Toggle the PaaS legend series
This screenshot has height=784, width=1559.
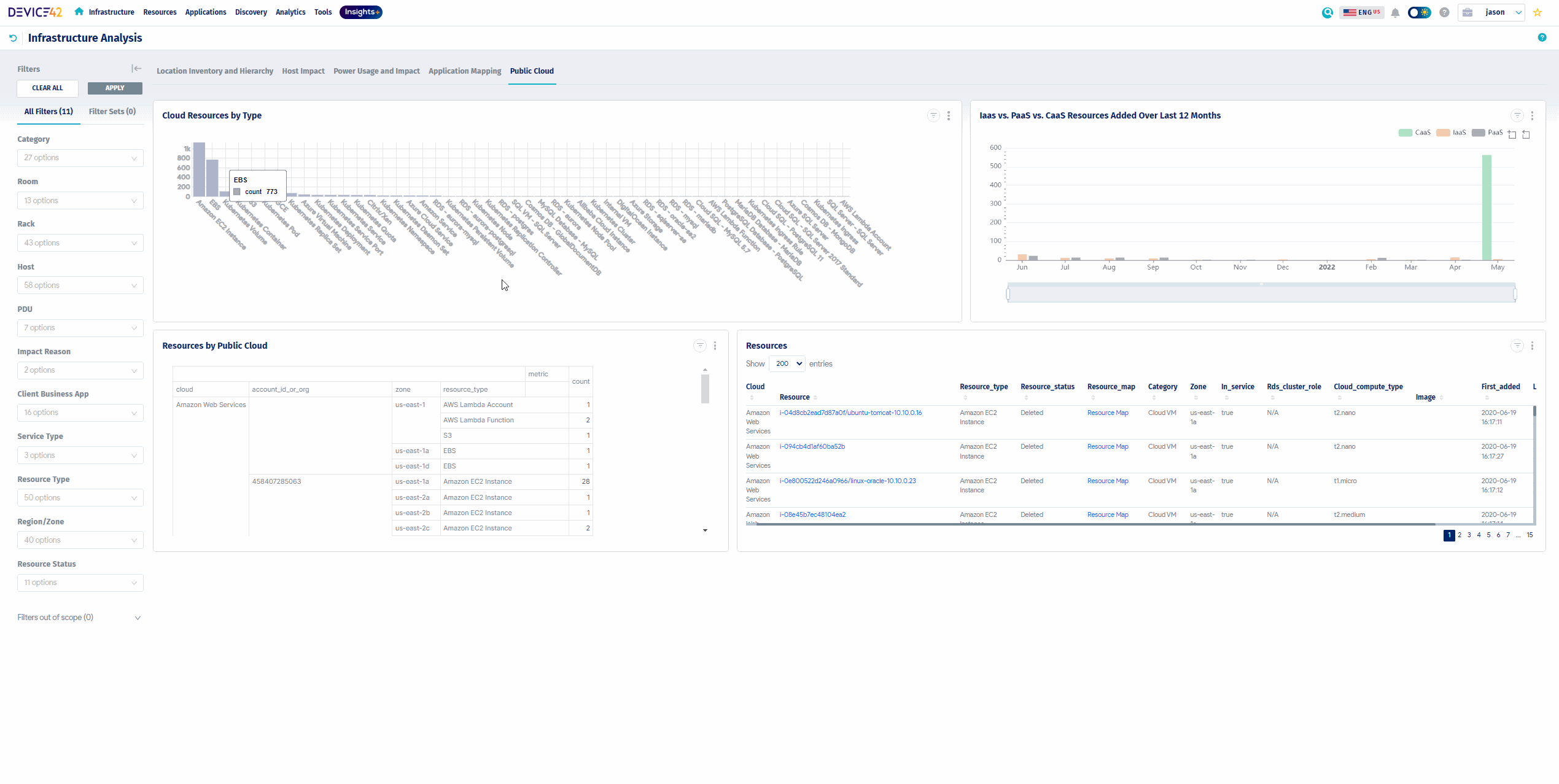1487,133
